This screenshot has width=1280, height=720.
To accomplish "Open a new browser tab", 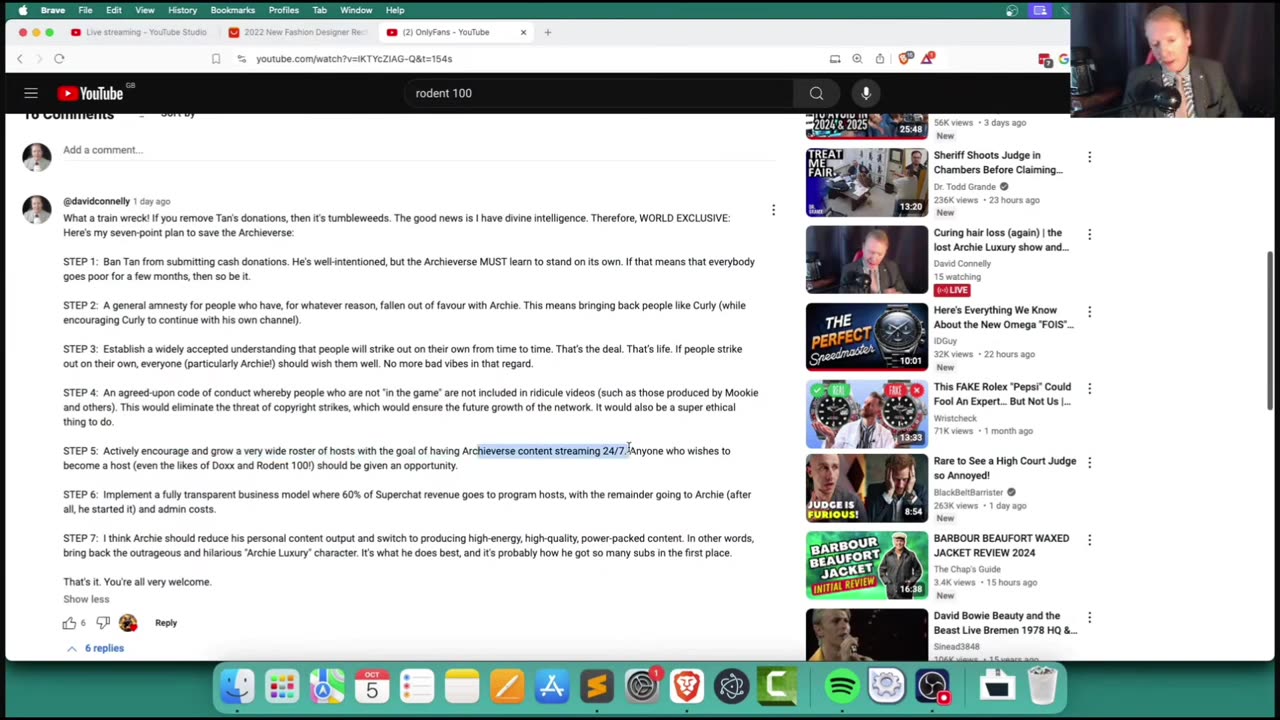I will pyautogui.click(x=547, y=32).
